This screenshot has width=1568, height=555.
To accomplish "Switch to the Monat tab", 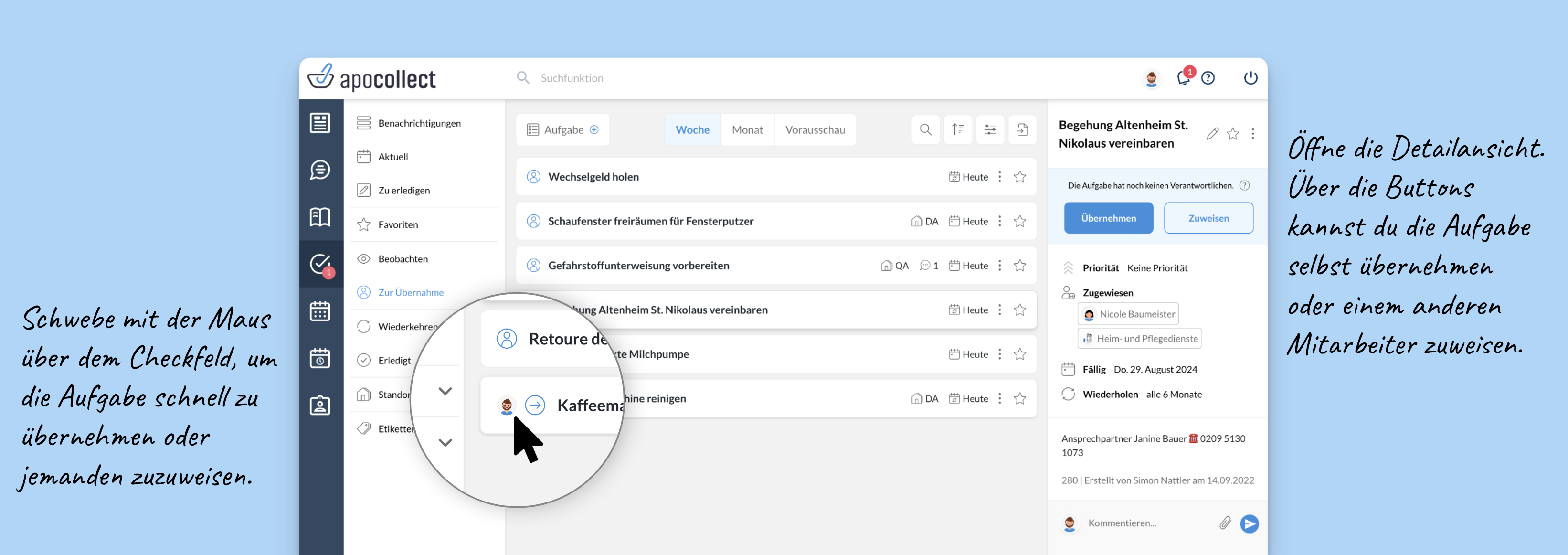I will point(747,130).
